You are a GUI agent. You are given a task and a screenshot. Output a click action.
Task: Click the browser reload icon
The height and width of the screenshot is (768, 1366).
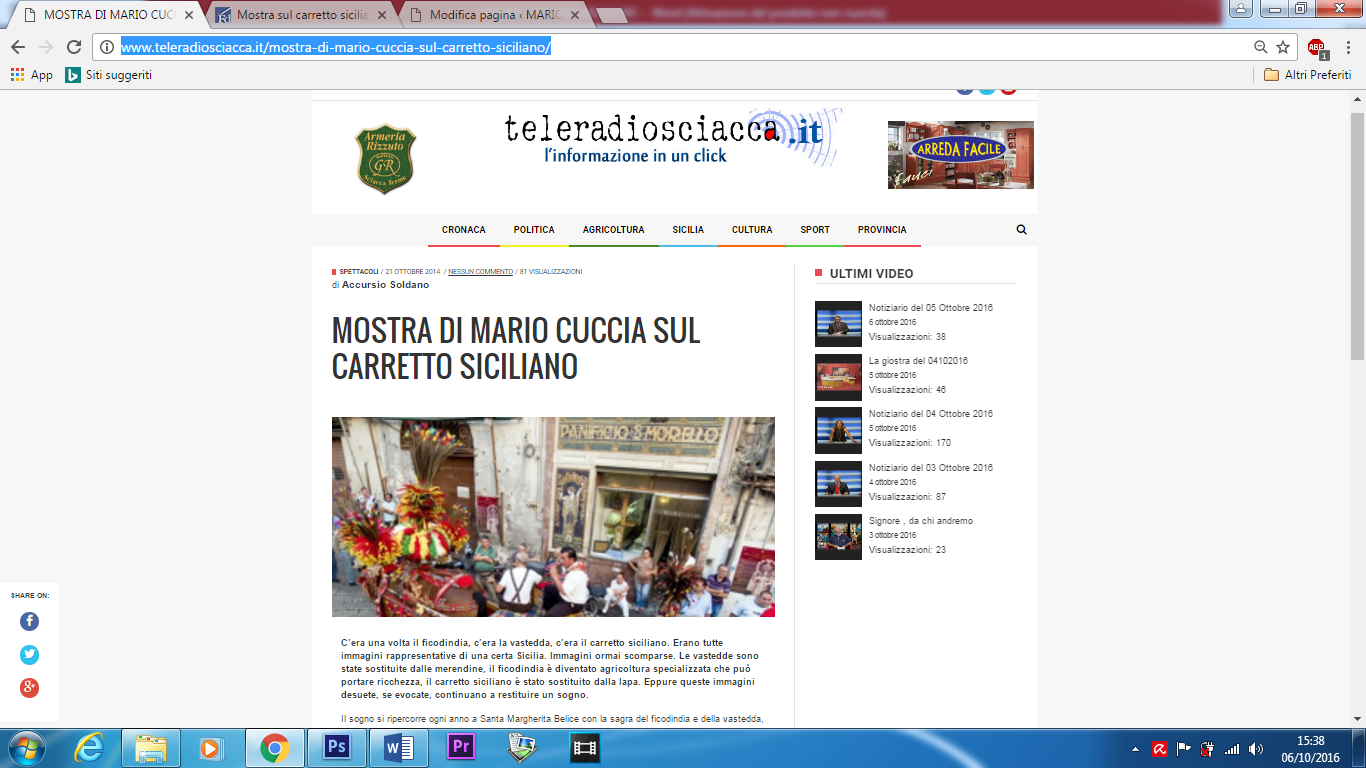click(73, 47)
